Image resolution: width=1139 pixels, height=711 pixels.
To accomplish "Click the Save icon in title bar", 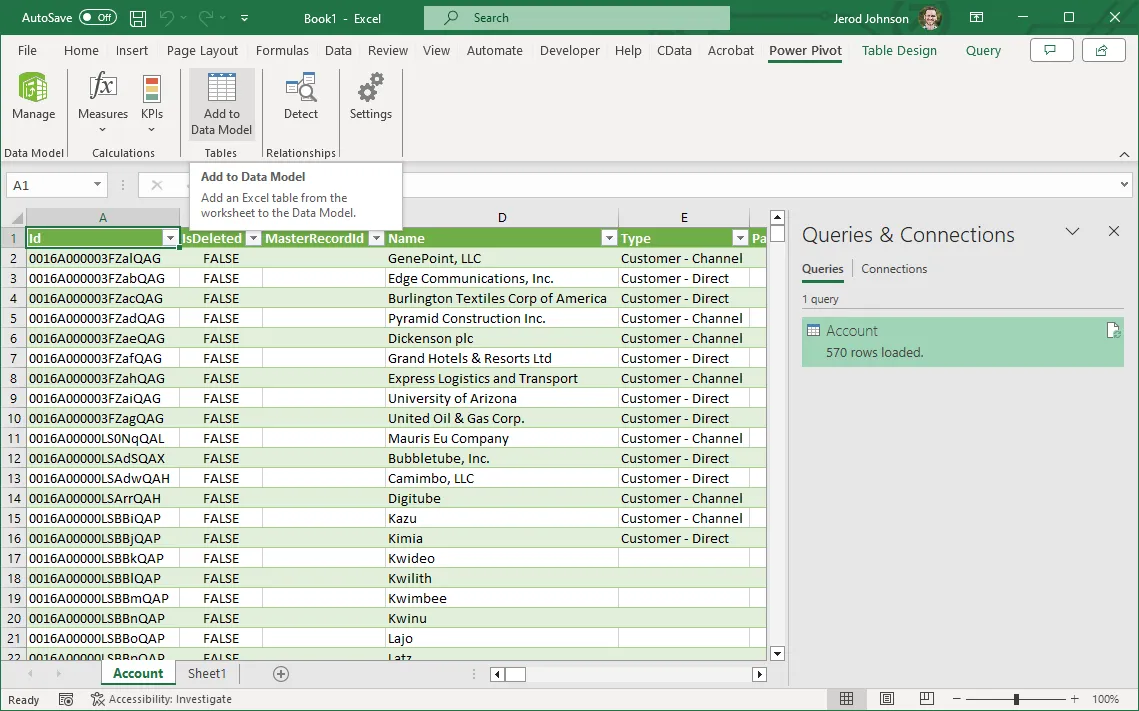I will (x=138, y=18).
